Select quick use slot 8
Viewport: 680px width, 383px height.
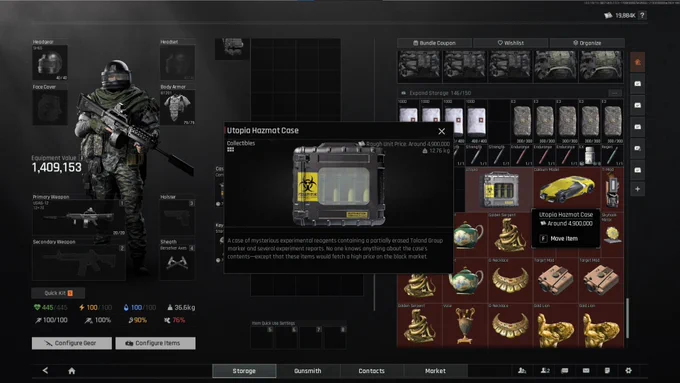coord(334,337)
